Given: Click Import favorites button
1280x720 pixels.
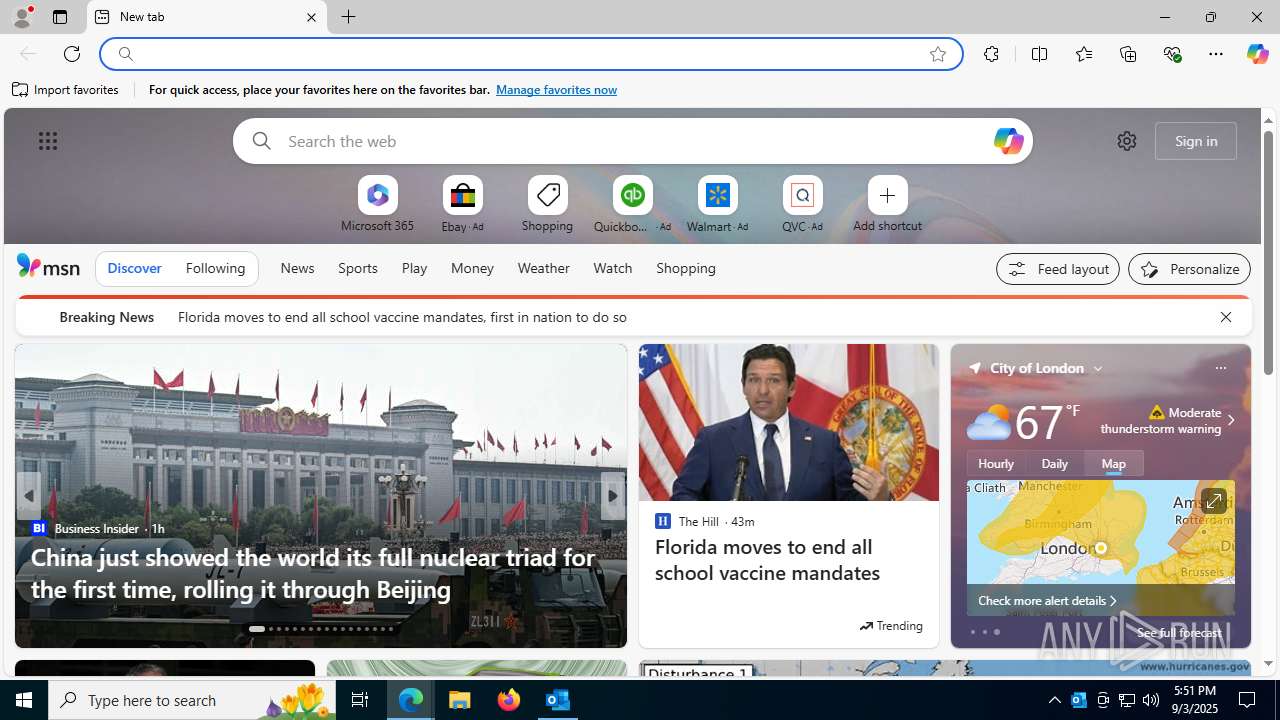Looking at the screenshot, I should (x=66, y=90).
